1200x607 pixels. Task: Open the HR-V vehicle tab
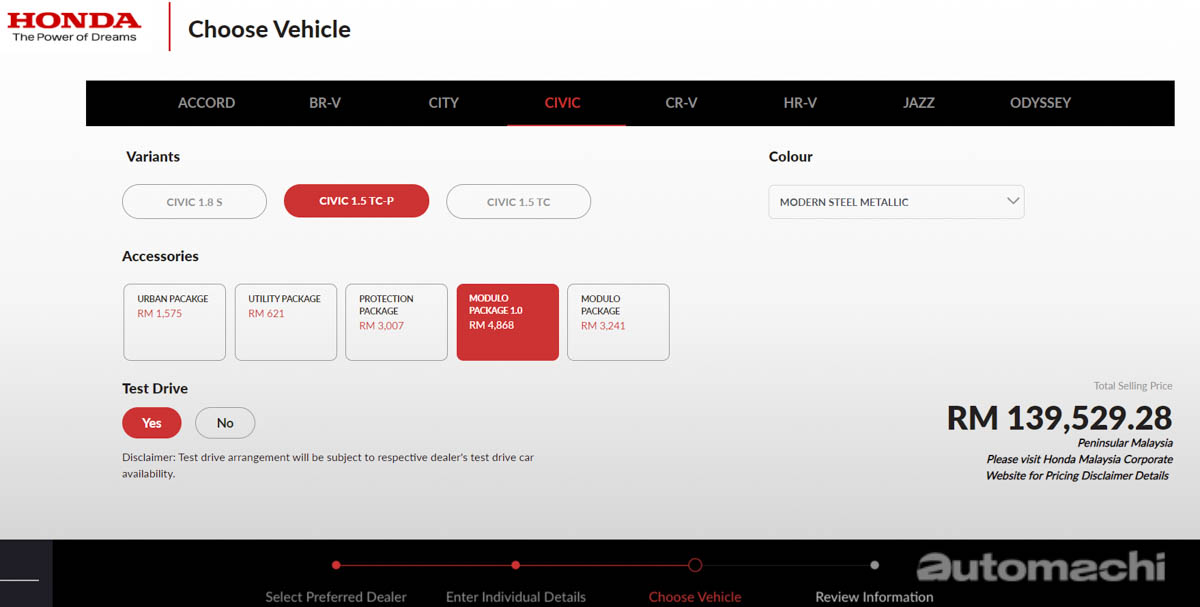[800, 103]
